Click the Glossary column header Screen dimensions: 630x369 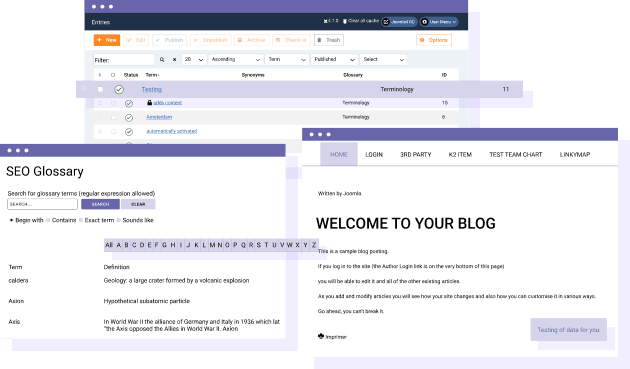click(x=353, y=75)
